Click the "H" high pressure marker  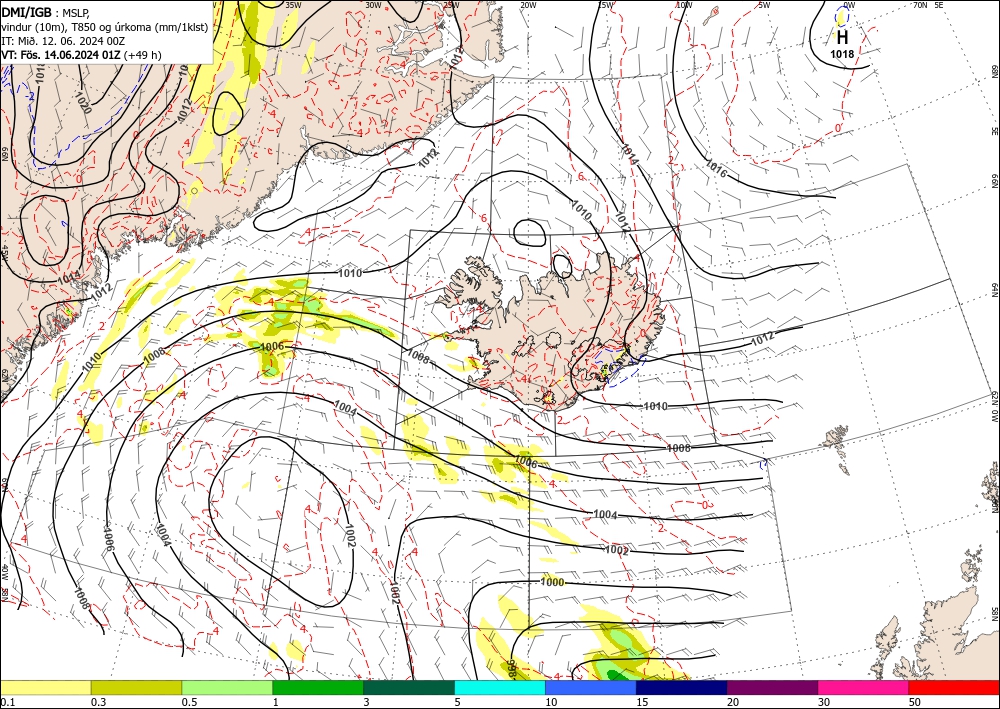point(842,36)
